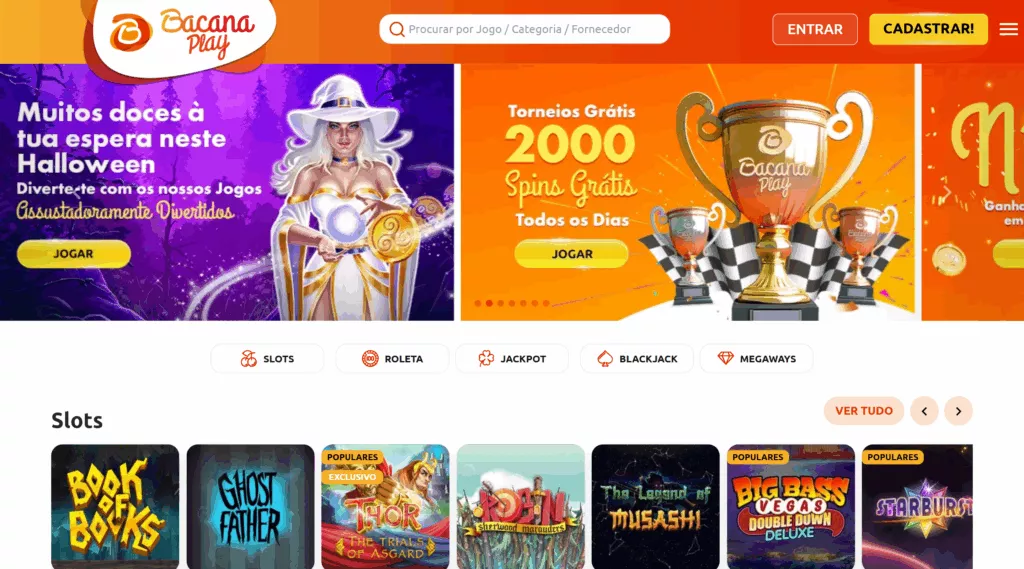Image resolution: width=1024 pixels, height=569 pixels.
Task: Advance banner carousel with right arrow
Action: (x=946, y=193)
